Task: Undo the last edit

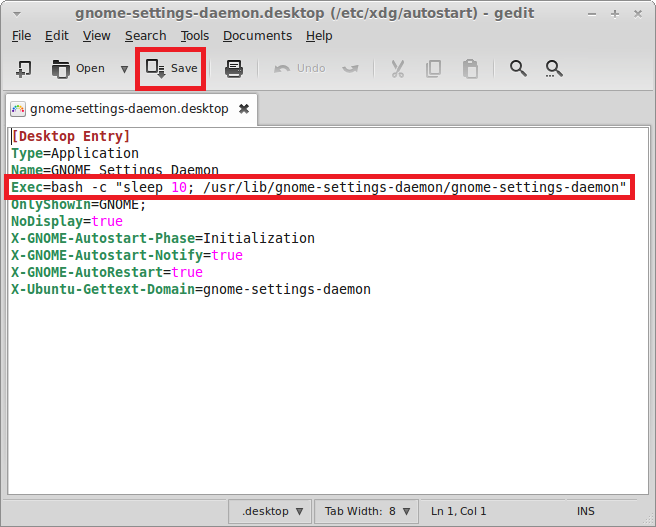Action: coord(299,68)
